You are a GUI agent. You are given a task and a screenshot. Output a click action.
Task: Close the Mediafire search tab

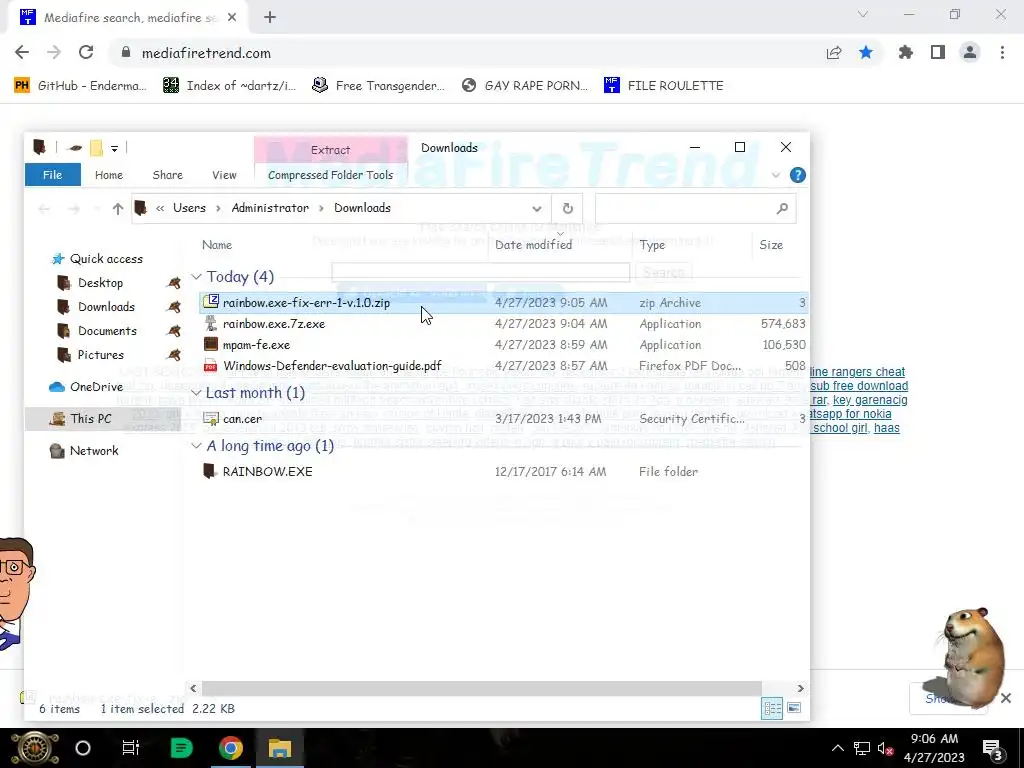232,18
